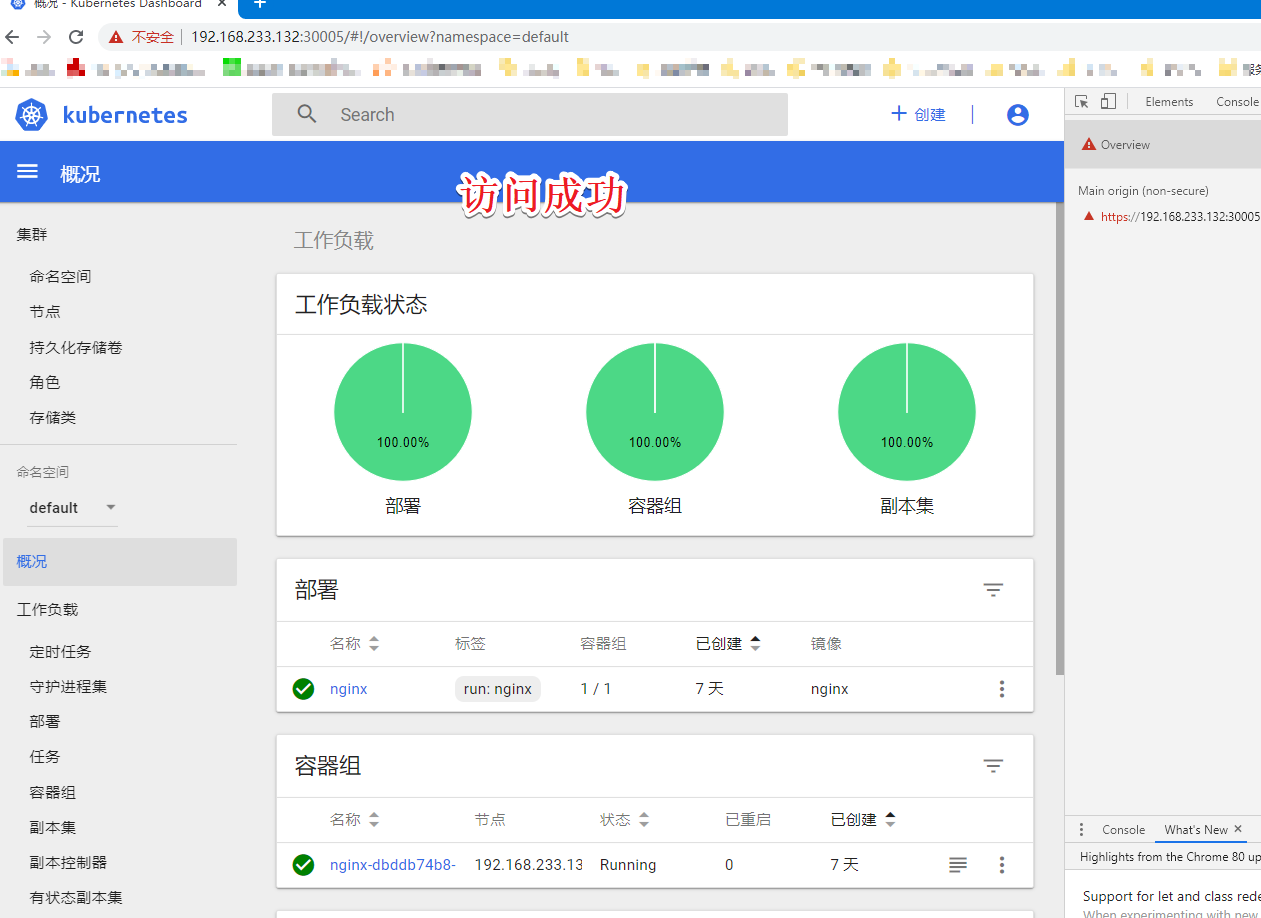Viewport: 1261px width, 918px height.
Task: Click the 创建 button
Action: [x=918, y=115]
